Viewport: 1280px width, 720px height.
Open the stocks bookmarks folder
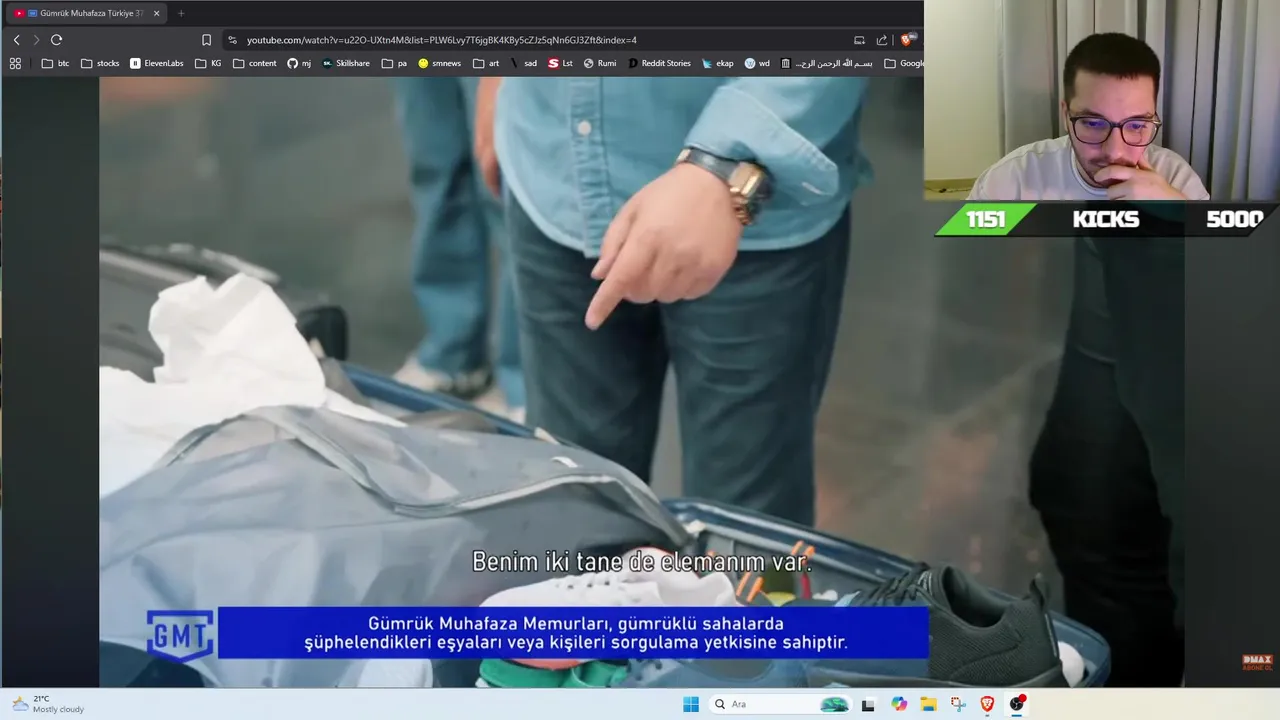click(100, 63)
